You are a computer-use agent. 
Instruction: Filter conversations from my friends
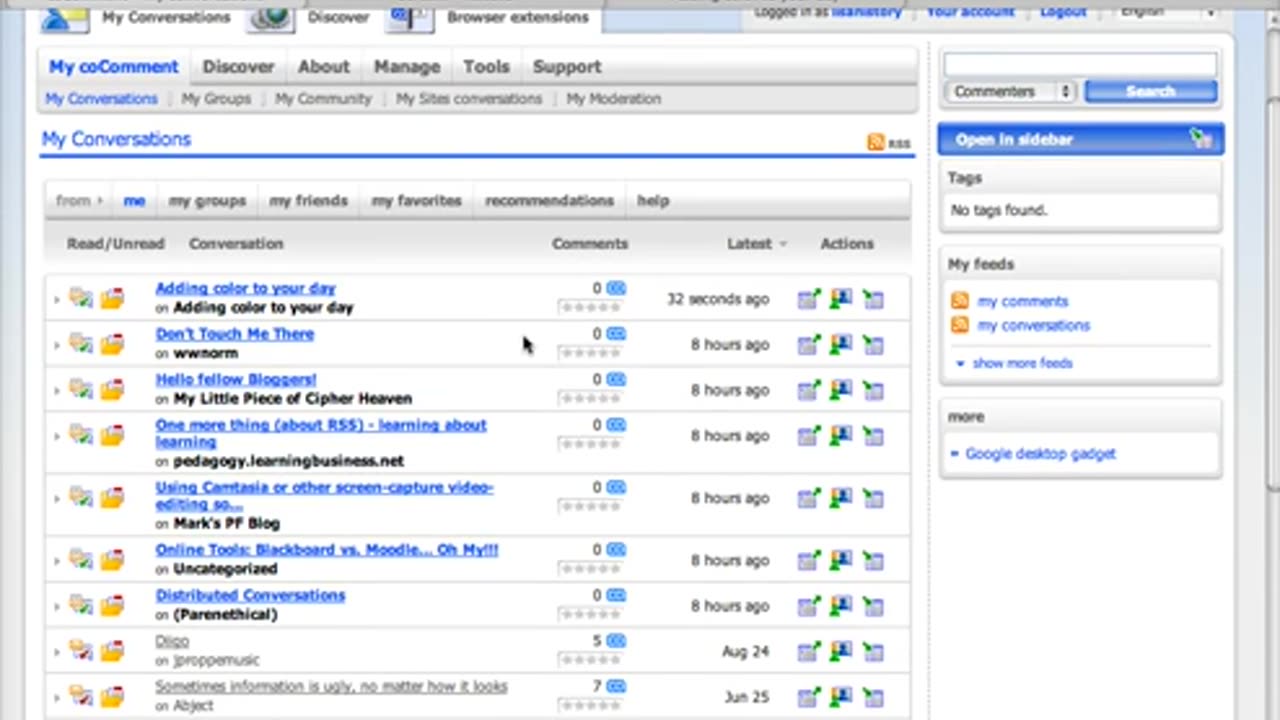click(308, 200)
